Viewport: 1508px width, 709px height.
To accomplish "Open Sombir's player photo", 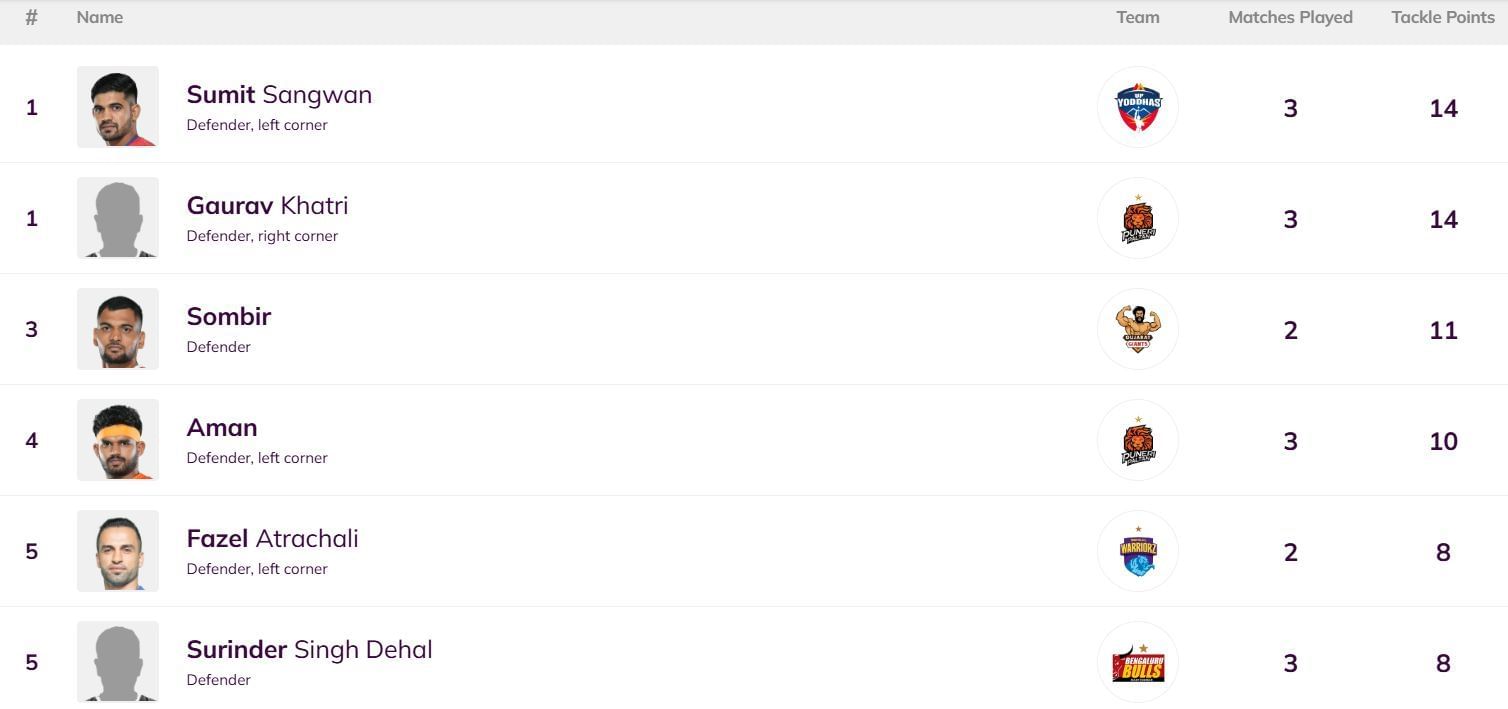I will pyautogui.click(x=118, y=329).
